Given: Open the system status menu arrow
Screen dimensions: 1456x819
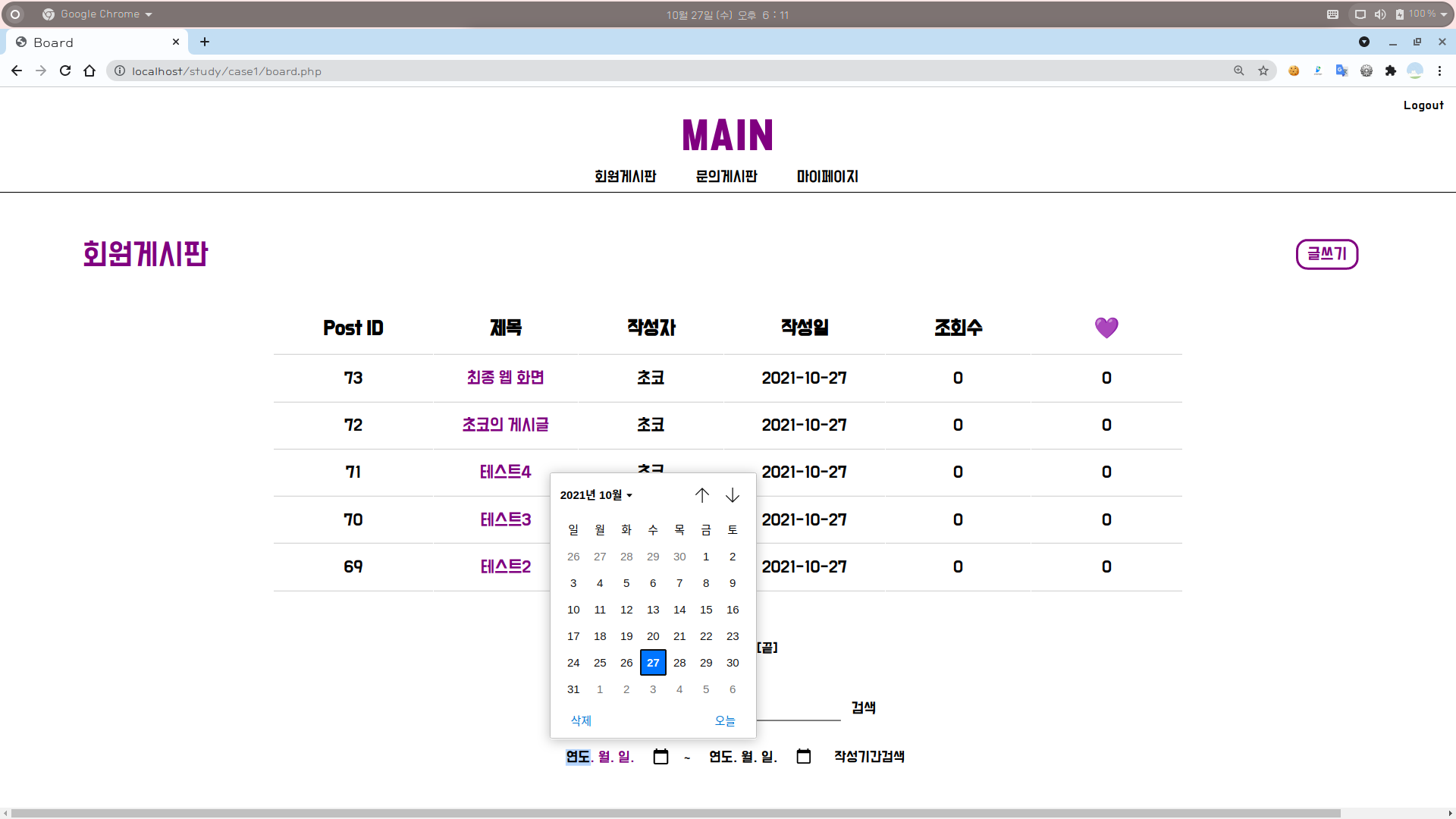Looking at the screenshot, I should pyautogui.click(x=1444, y=14).
